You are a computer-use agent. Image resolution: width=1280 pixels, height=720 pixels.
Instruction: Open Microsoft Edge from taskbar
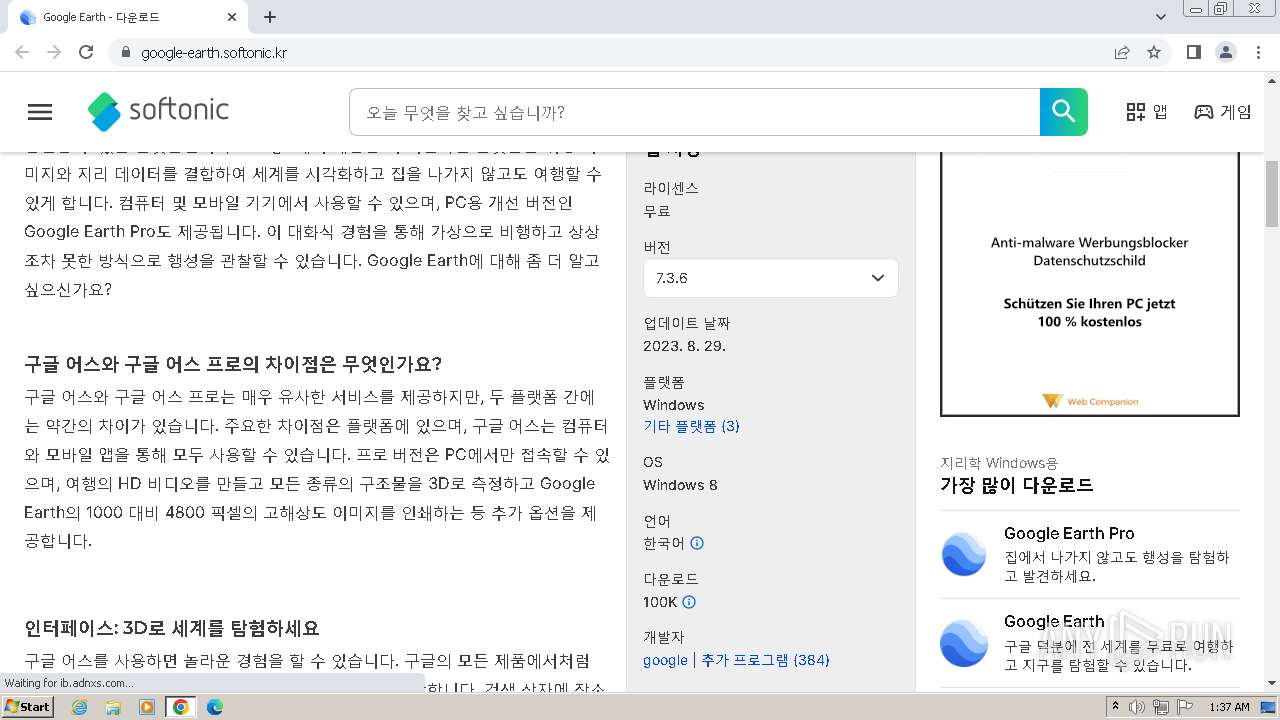click(x=215, y=707)
